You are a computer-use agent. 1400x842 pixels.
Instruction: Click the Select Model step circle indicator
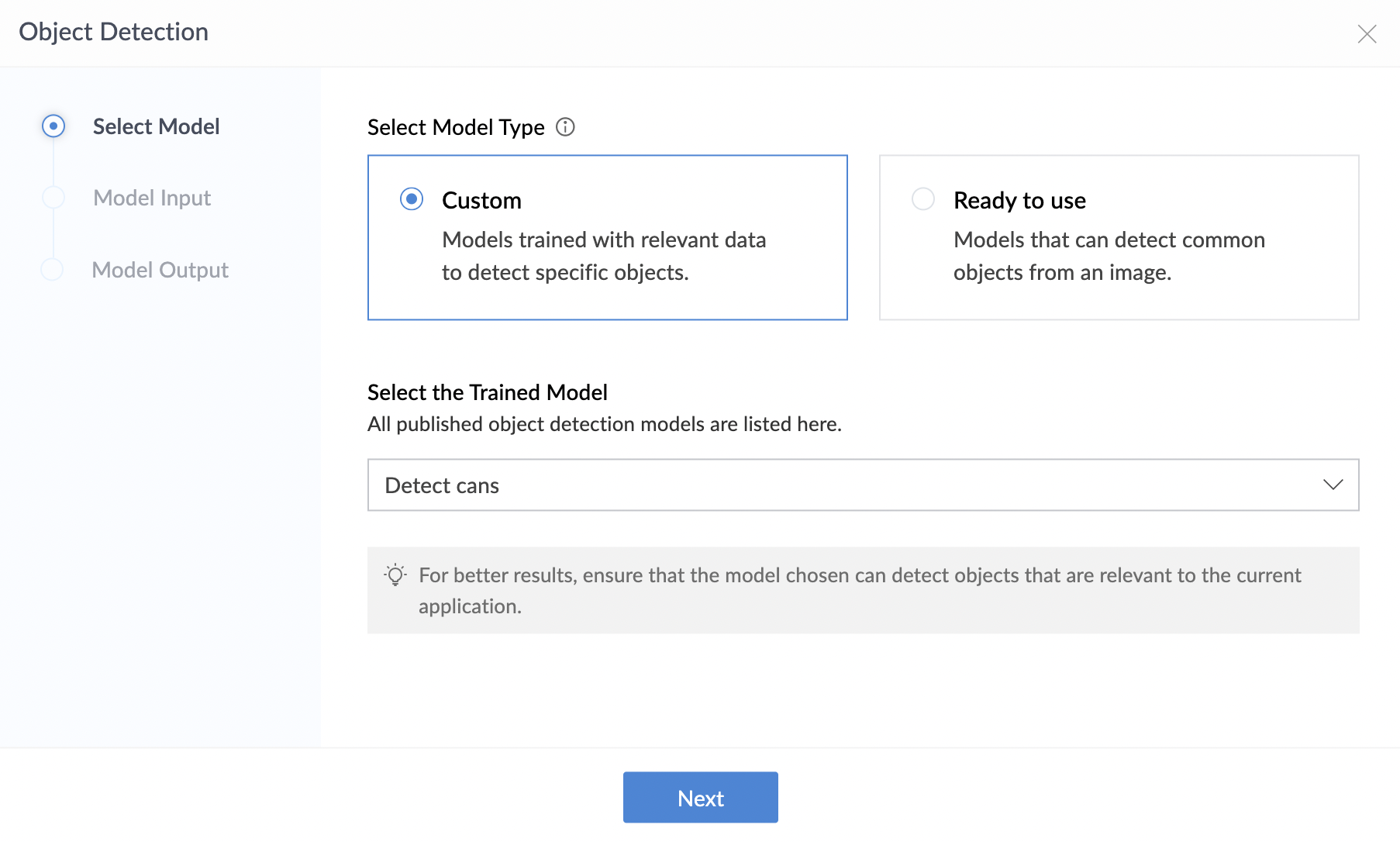(53, 126)
